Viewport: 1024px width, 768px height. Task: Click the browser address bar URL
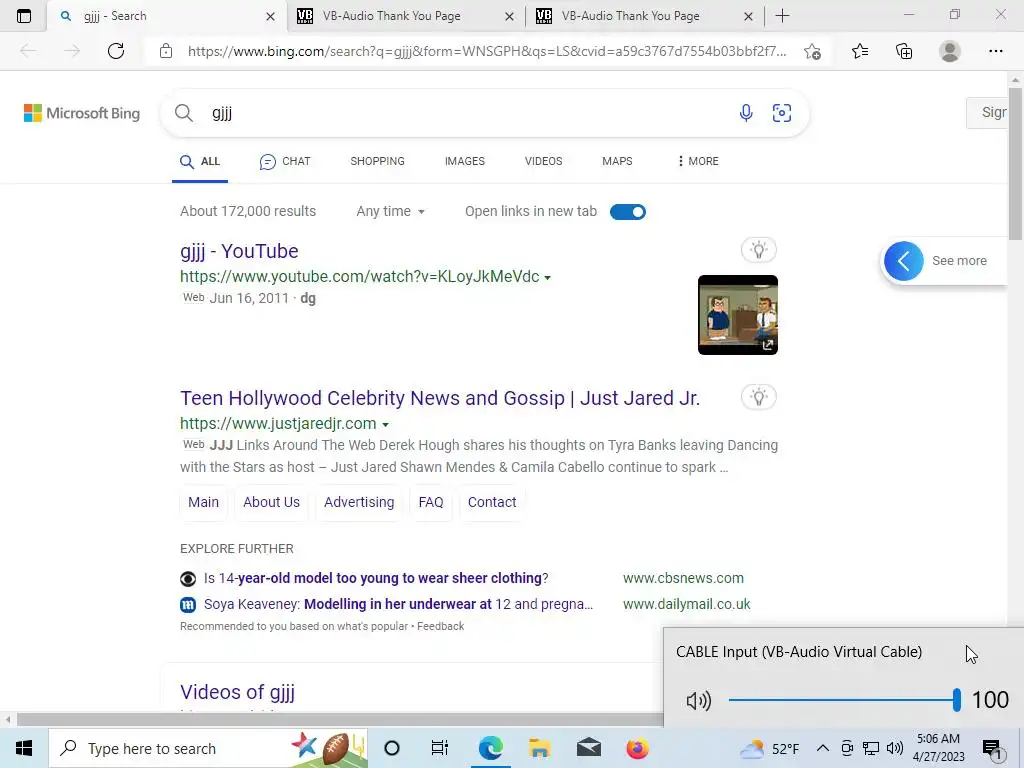point(487,51)
